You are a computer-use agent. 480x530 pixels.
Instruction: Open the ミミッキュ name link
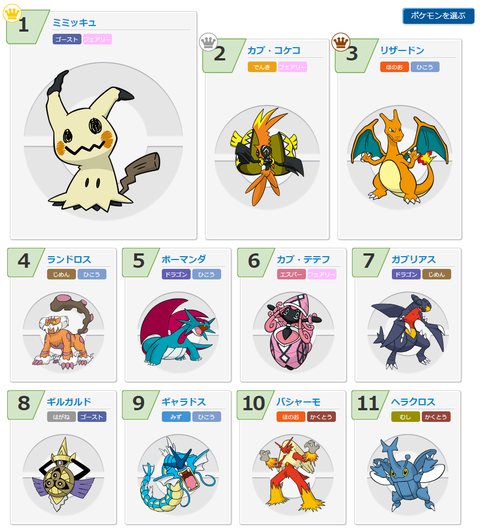(x=74, y=23)
